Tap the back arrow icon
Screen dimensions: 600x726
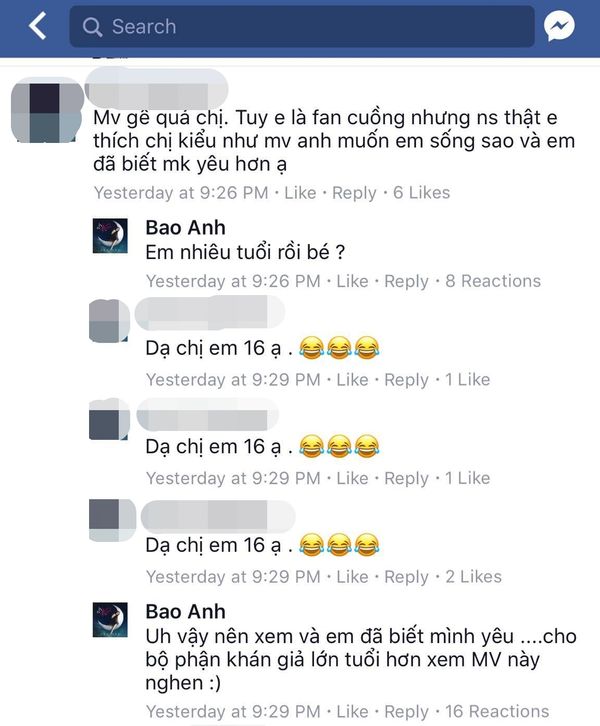(x=38, y=26)
